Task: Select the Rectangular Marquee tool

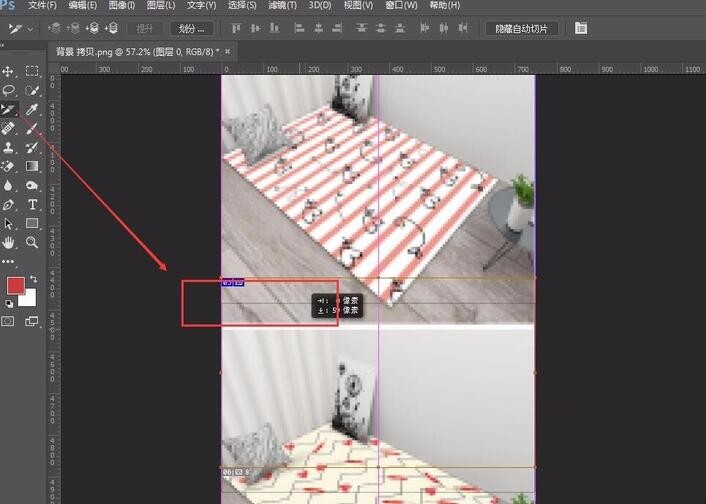Action: (32, 71)
